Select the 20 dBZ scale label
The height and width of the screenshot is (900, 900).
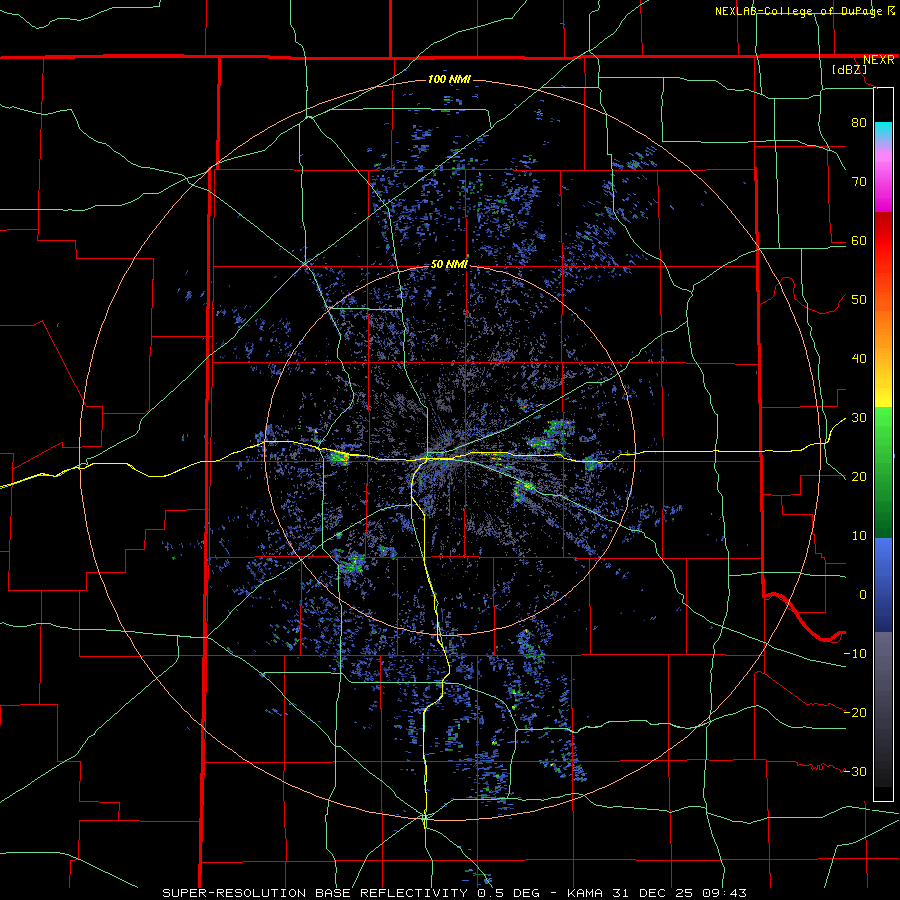(x=859, y=477)
